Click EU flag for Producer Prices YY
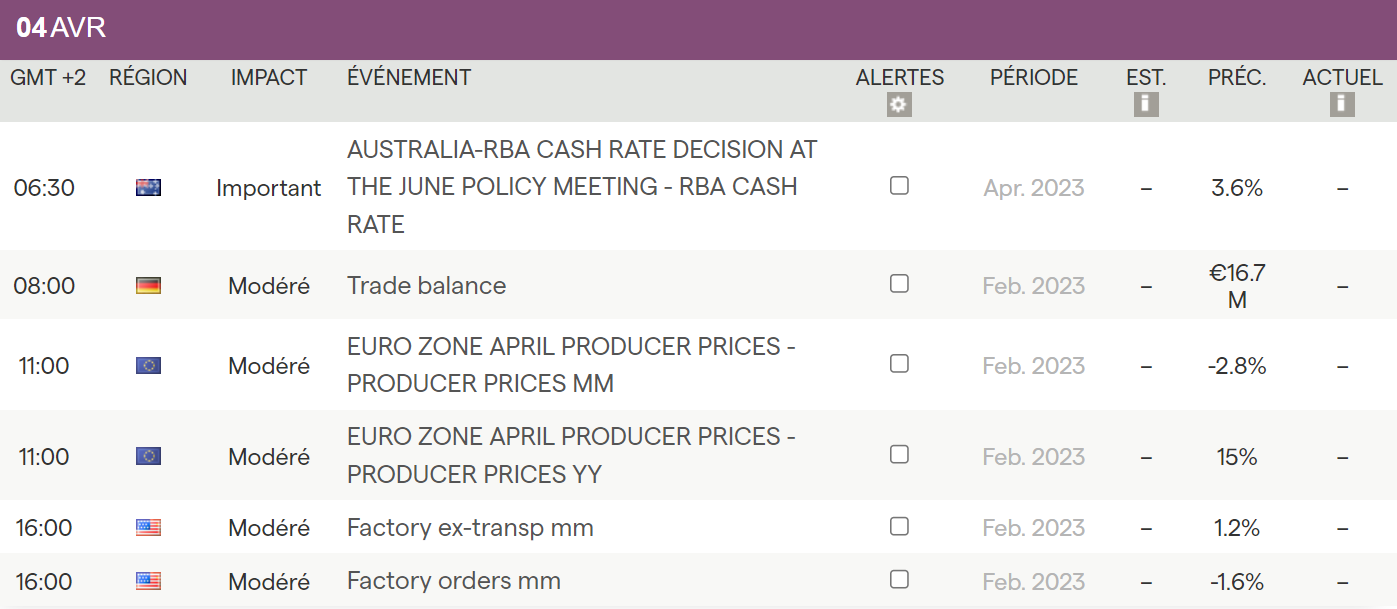 148,457
